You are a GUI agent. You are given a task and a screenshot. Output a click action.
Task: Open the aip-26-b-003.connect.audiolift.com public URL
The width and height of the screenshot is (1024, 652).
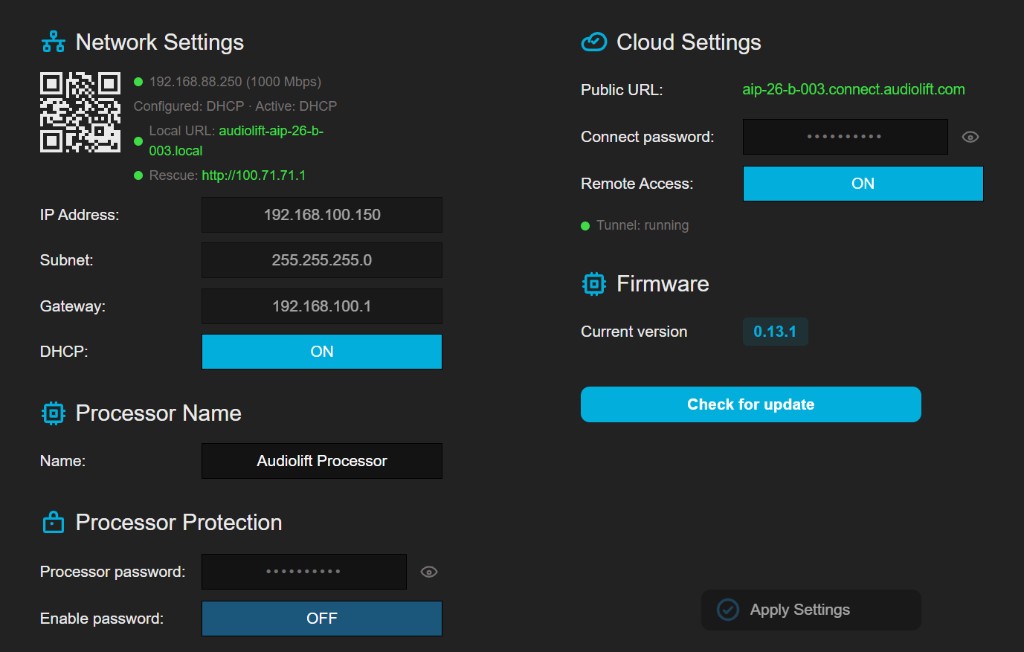click(854, 90)
